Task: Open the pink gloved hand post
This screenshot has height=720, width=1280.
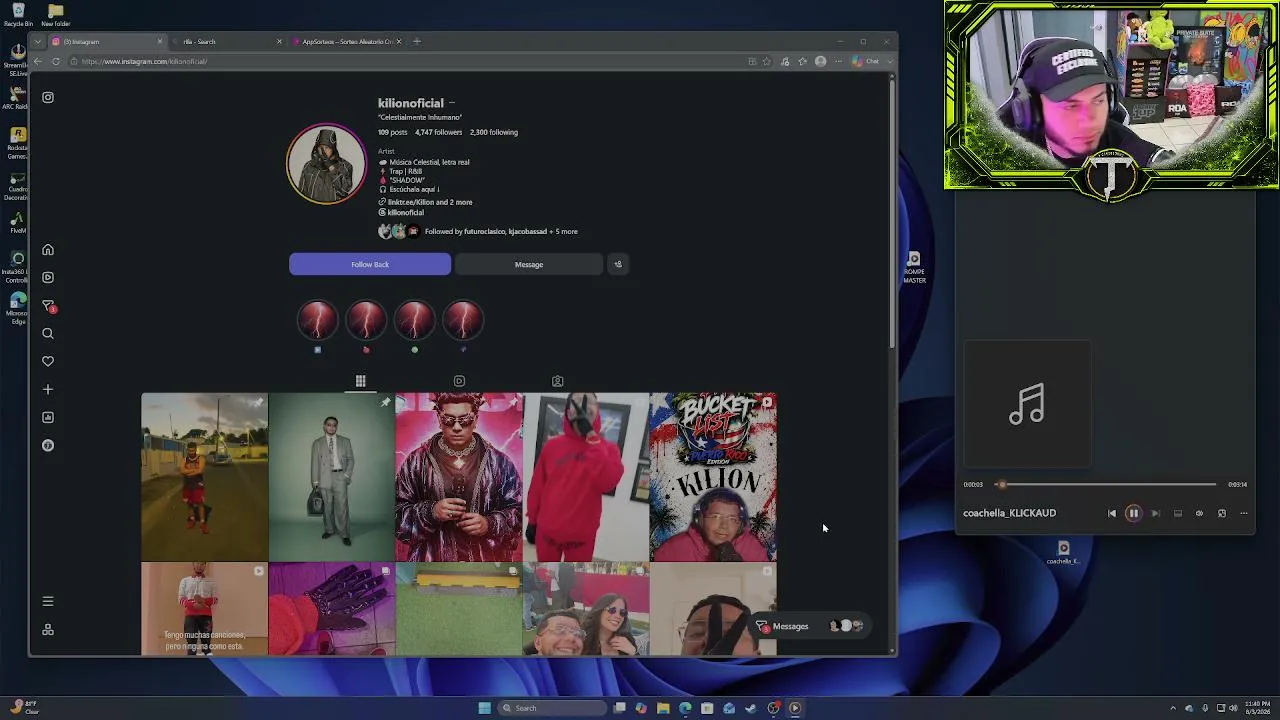Action: coord(332,609)
